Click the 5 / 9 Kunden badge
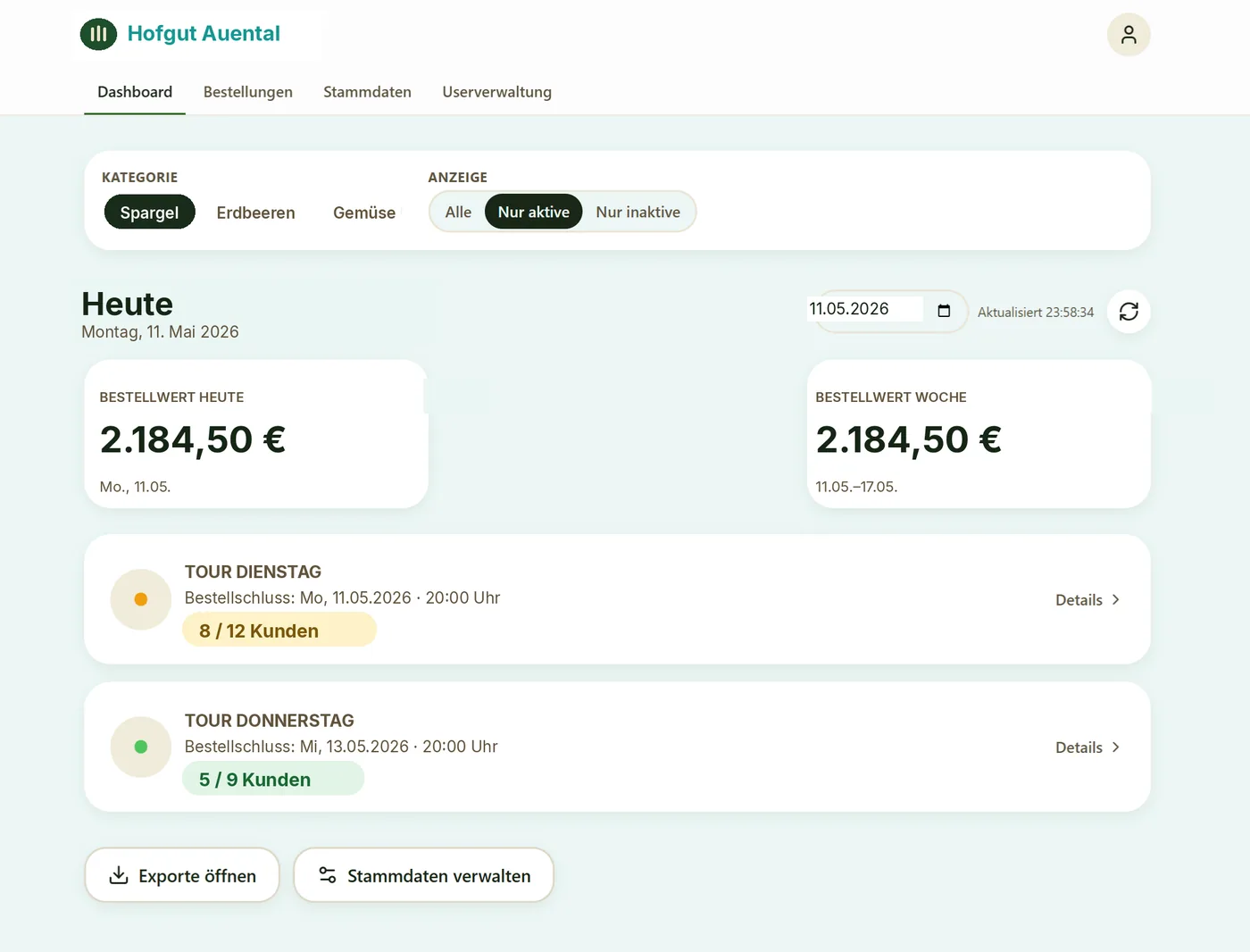This screenshot has width=1250, height=952. click(273, 779)
